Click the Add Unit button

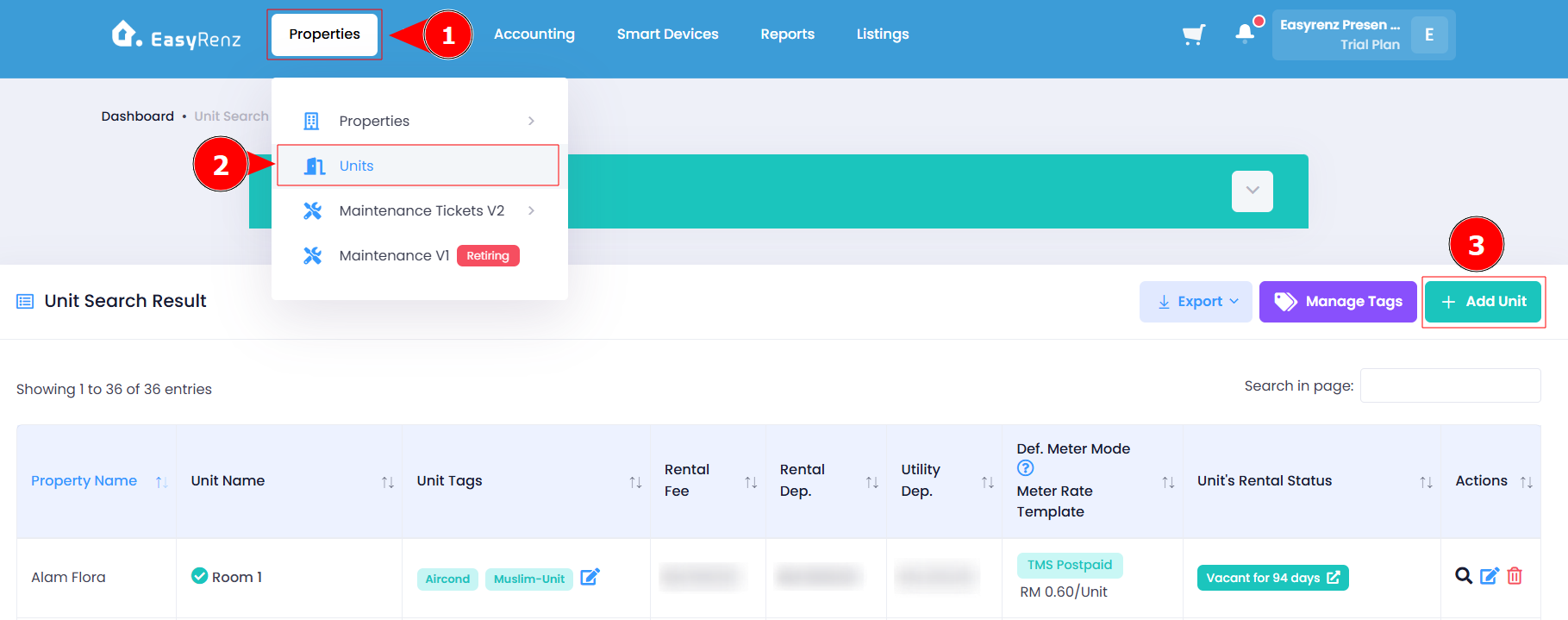coord(1483,302)
